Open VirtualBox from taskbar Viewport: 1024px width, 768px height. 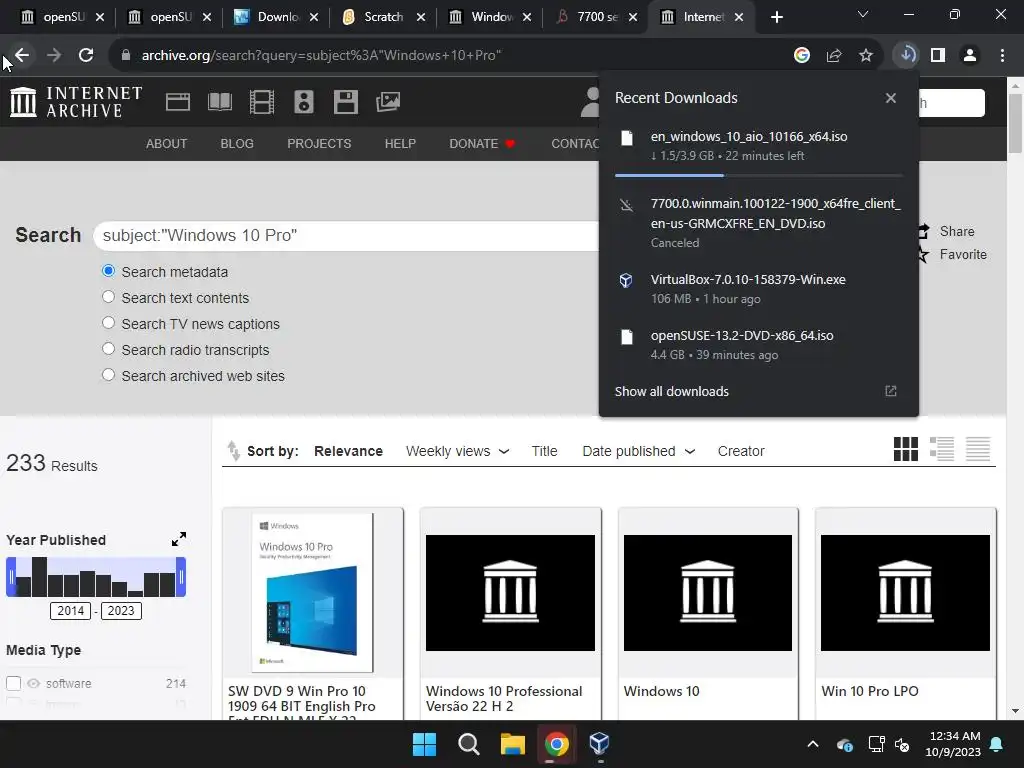click(600, 744)
